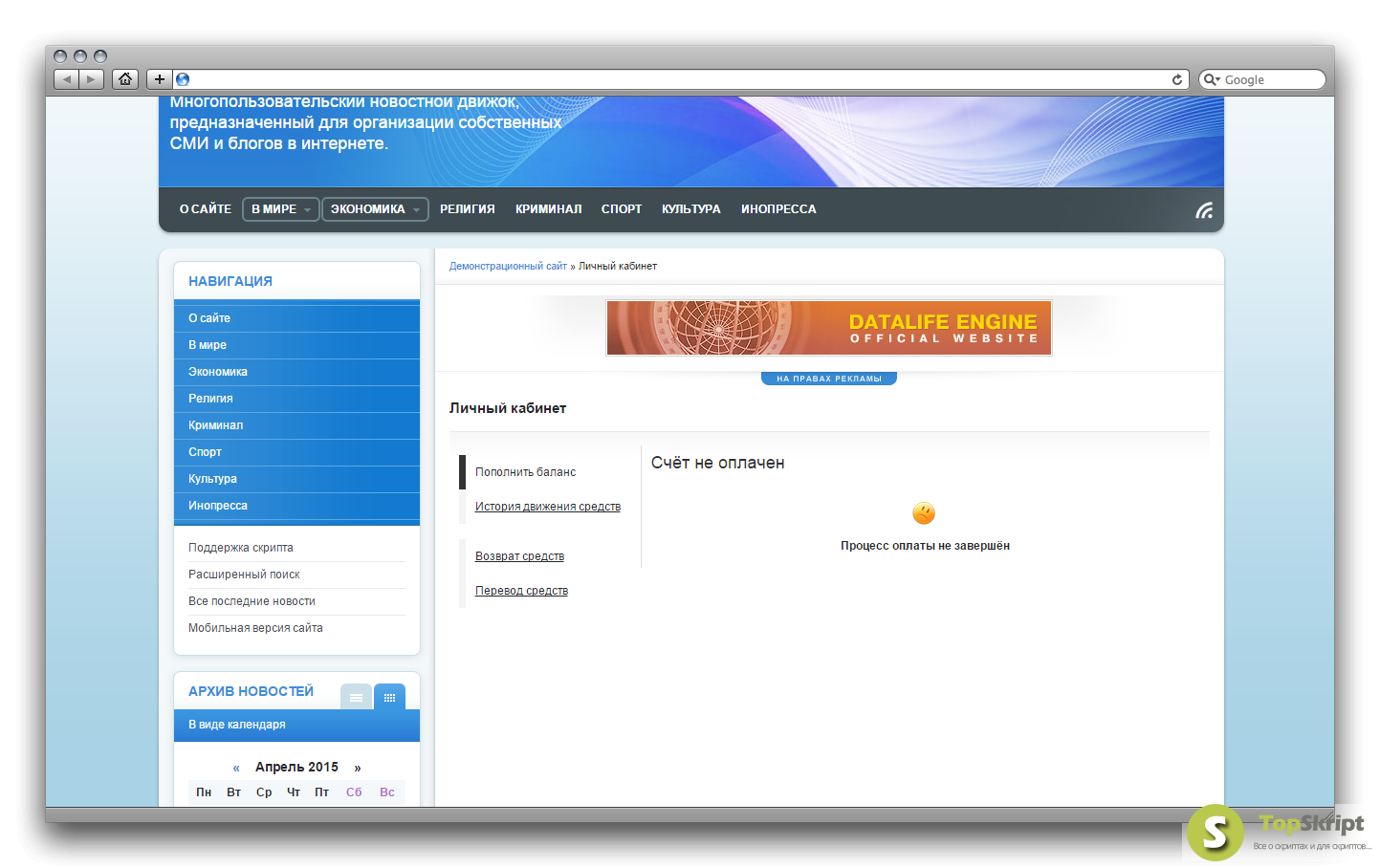
Task: Reload page using refresh icon in address bar
Action: click(x=1177, y=79)
